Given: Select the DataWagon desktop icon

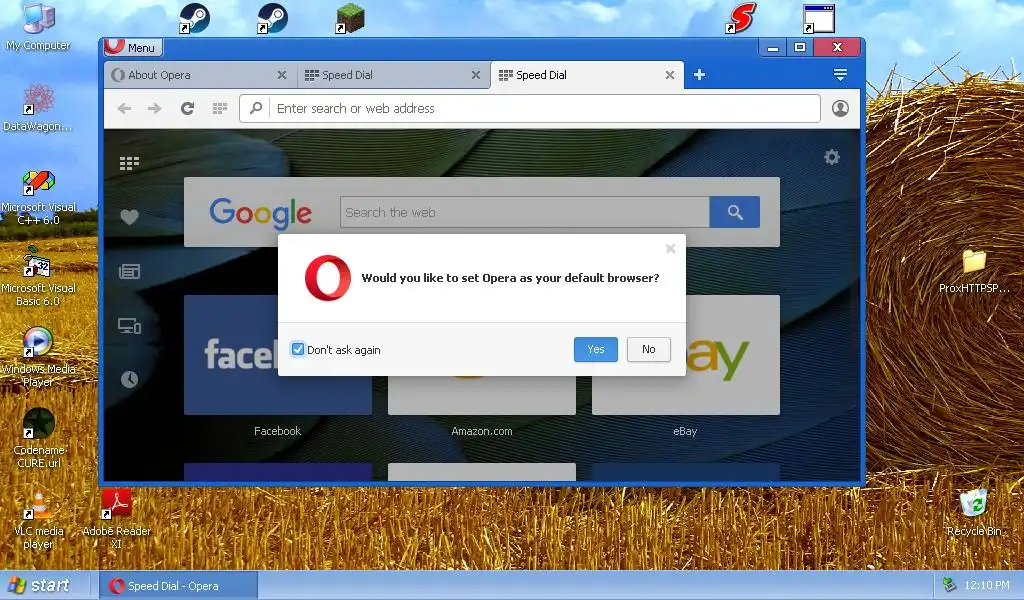Looking at the screenshot, I should (x=38, y=108).
